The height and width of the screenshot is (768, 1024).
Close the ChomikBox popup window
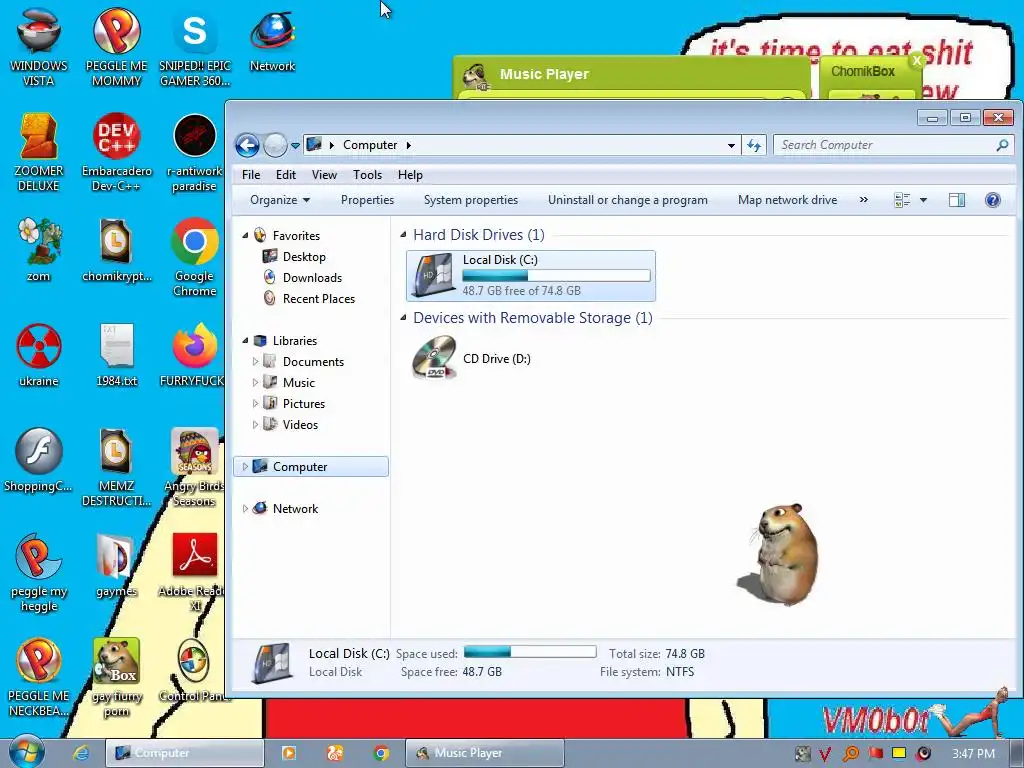pos(917,61)
